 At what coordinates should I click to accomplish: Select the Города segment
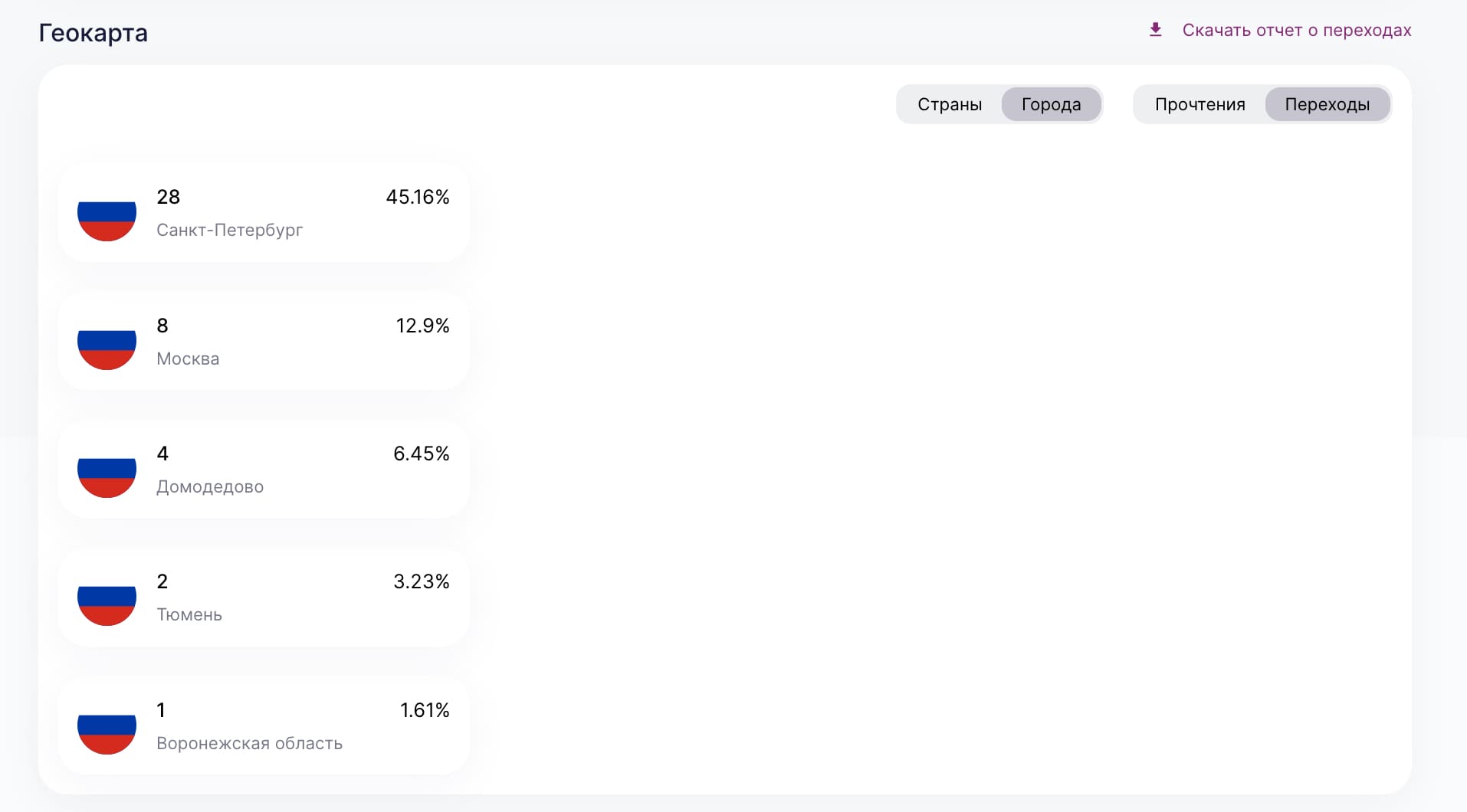pos(1051,104)
